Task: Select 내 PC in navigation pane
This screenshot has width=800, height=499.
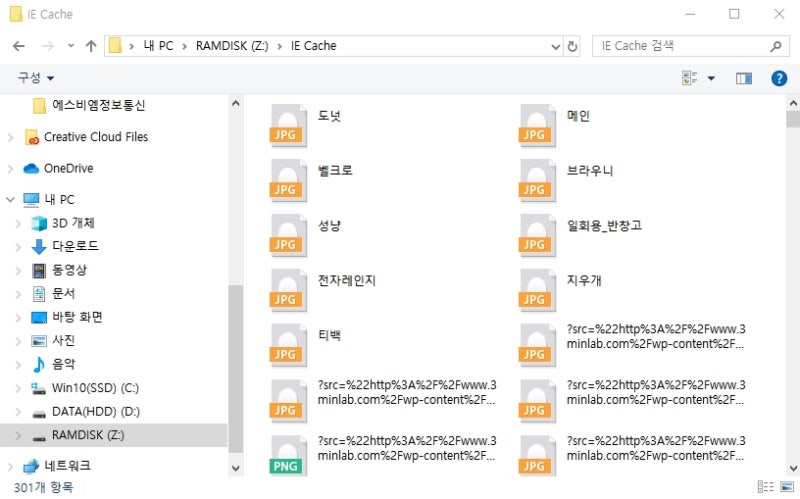Action: coord(59,199)
